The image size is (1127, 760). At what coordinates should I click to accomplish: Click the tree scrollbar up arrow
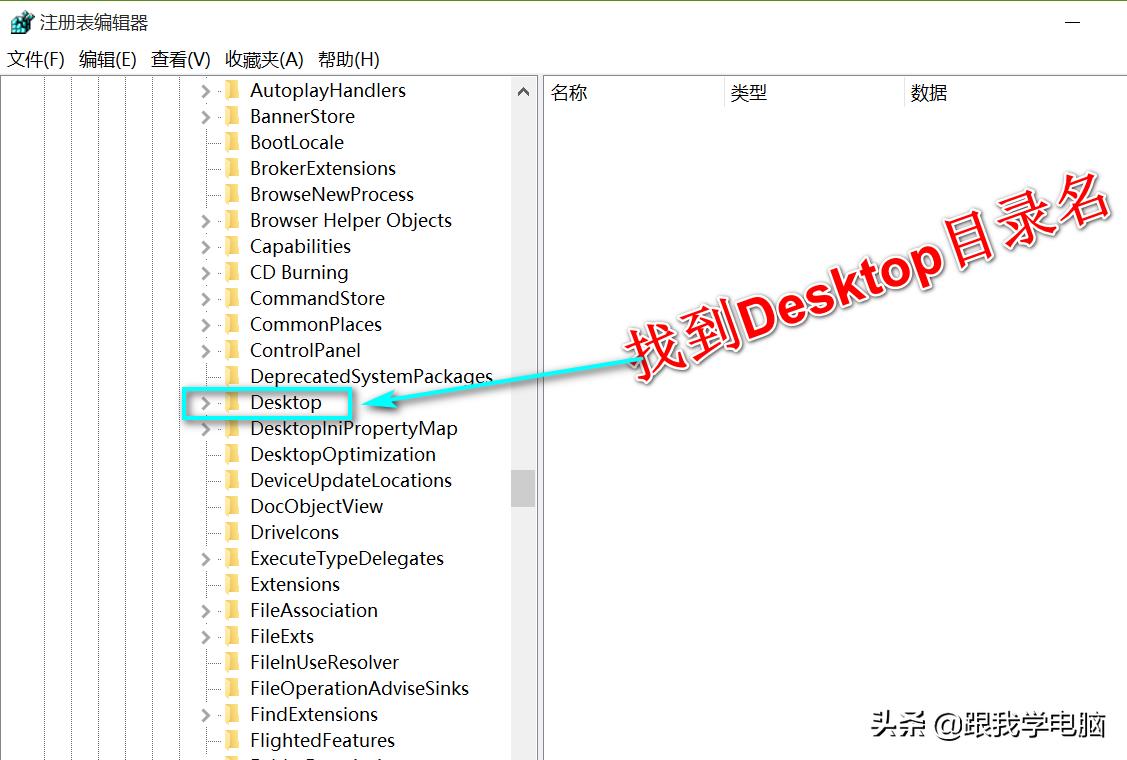tap(523, 91)
